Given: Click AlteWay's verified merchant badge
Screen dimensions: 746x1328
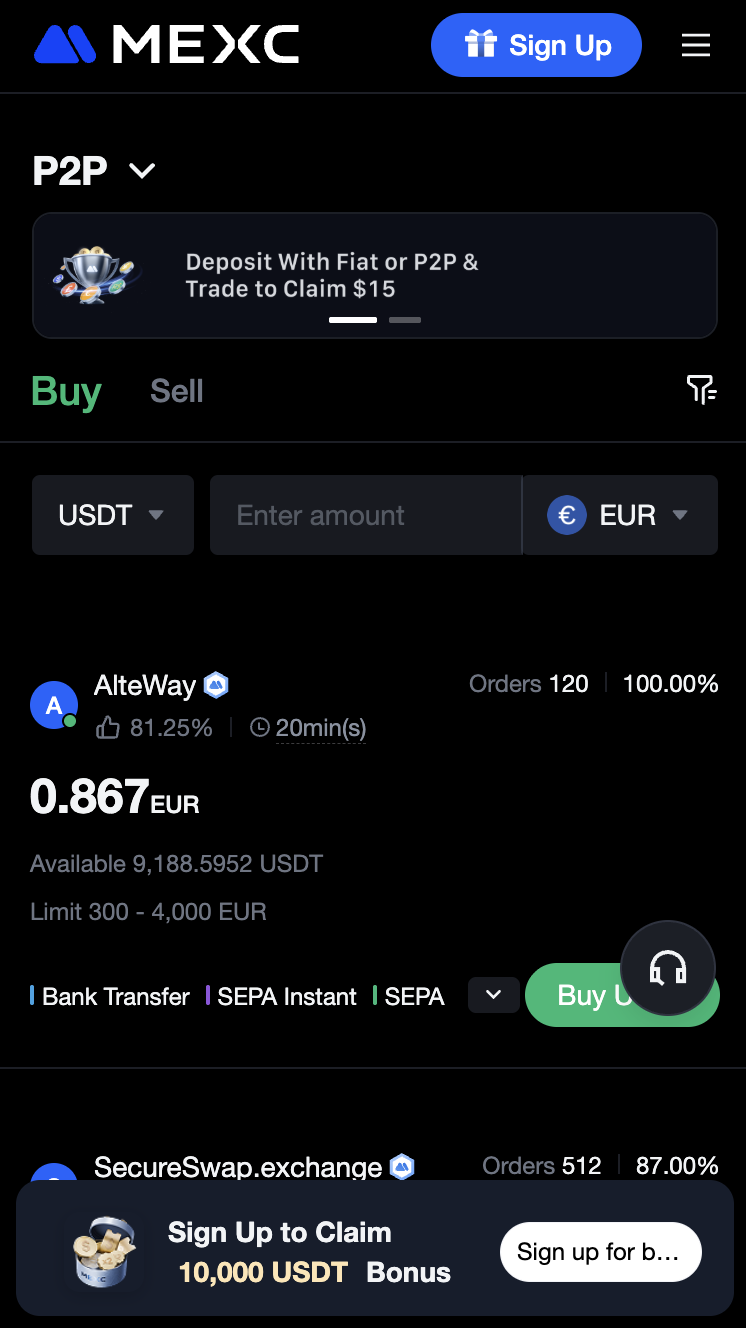Looking at the screenshot, I should (216, 685).
